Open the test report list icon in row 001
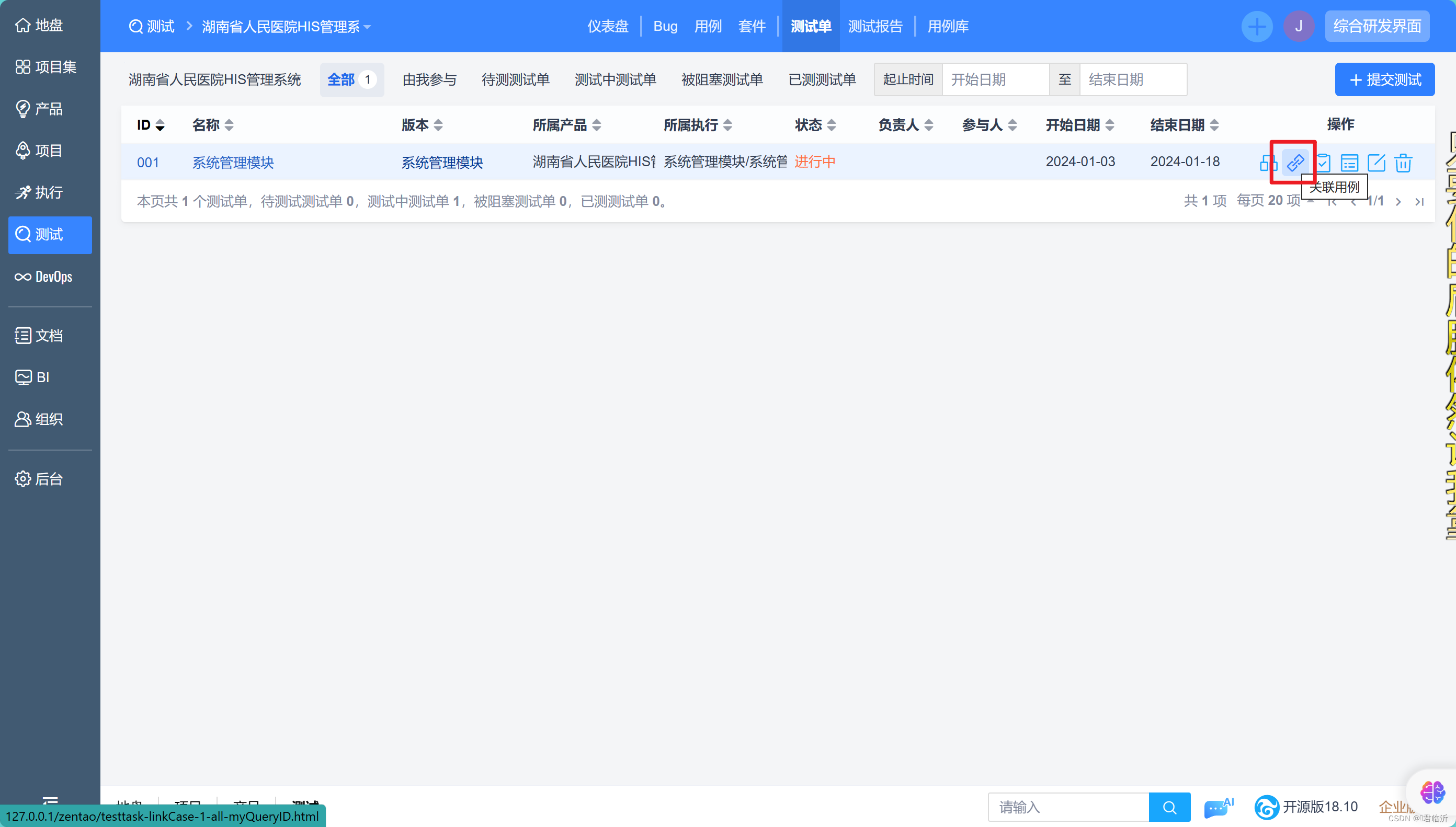 coord(1349,163)
